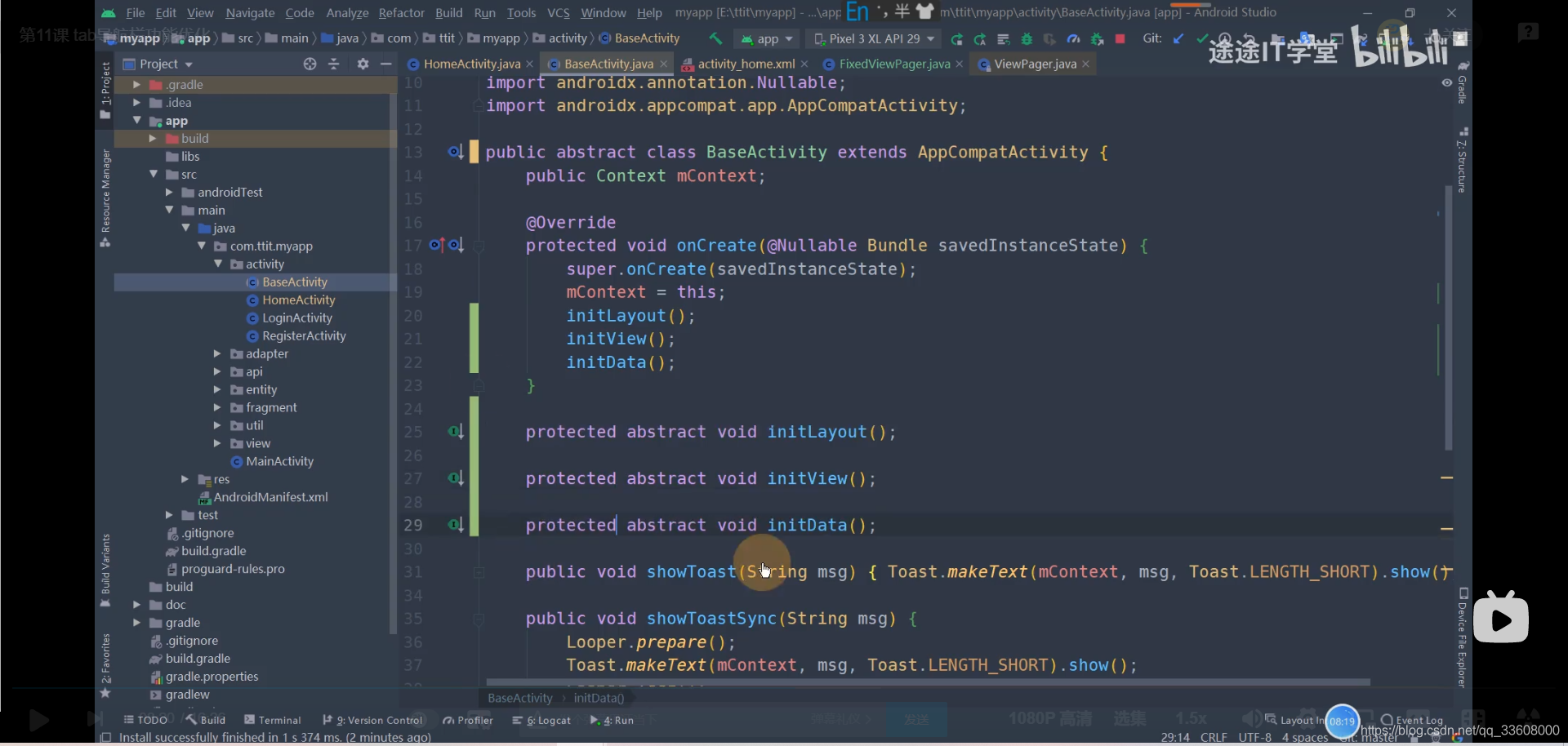Click the Profile app gauge icon
The image size is (1568, 746).
[x=1073, y=39]
